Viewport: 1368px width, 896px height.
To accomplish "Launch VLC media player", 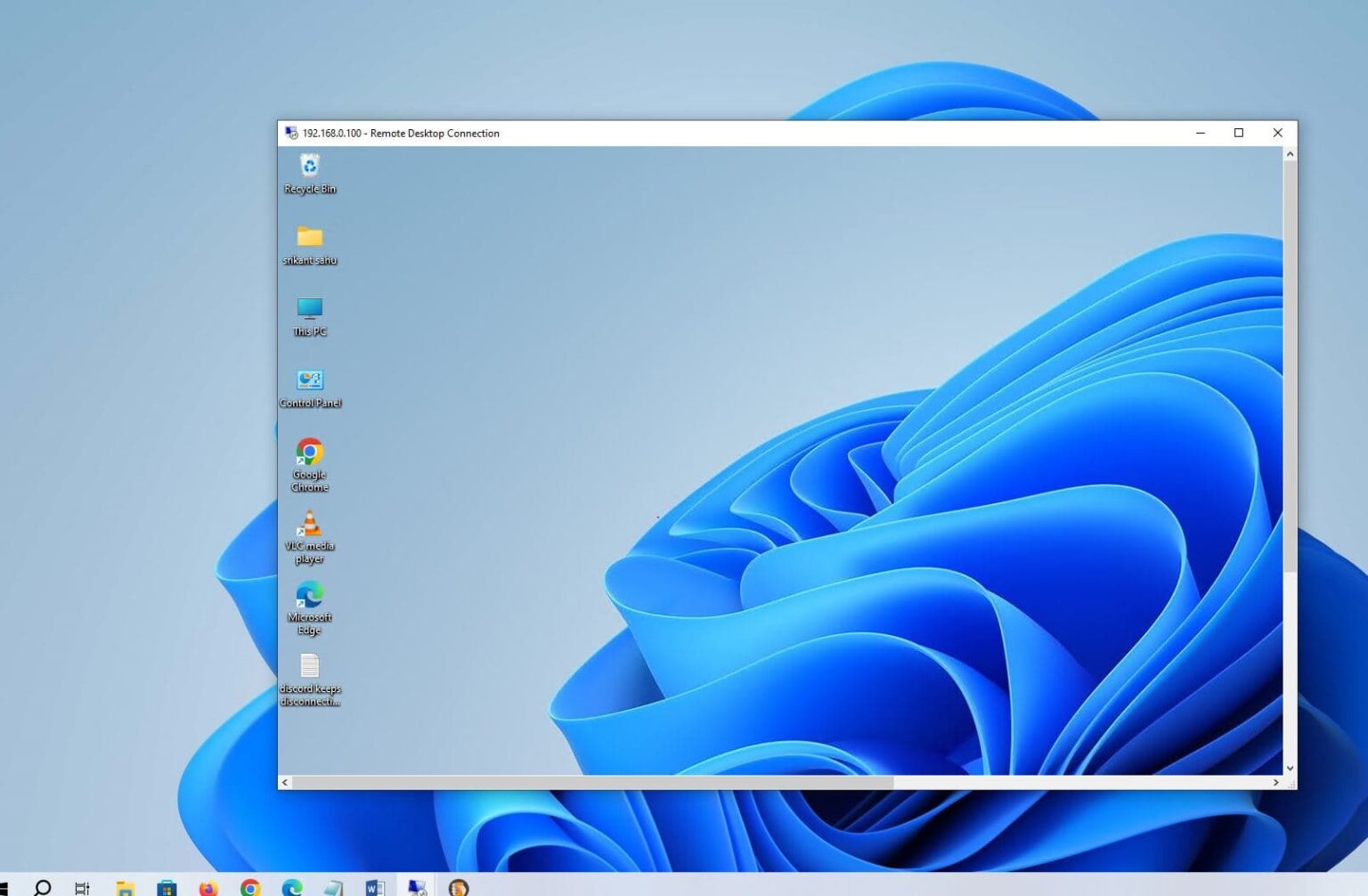I will coord(309,525).
